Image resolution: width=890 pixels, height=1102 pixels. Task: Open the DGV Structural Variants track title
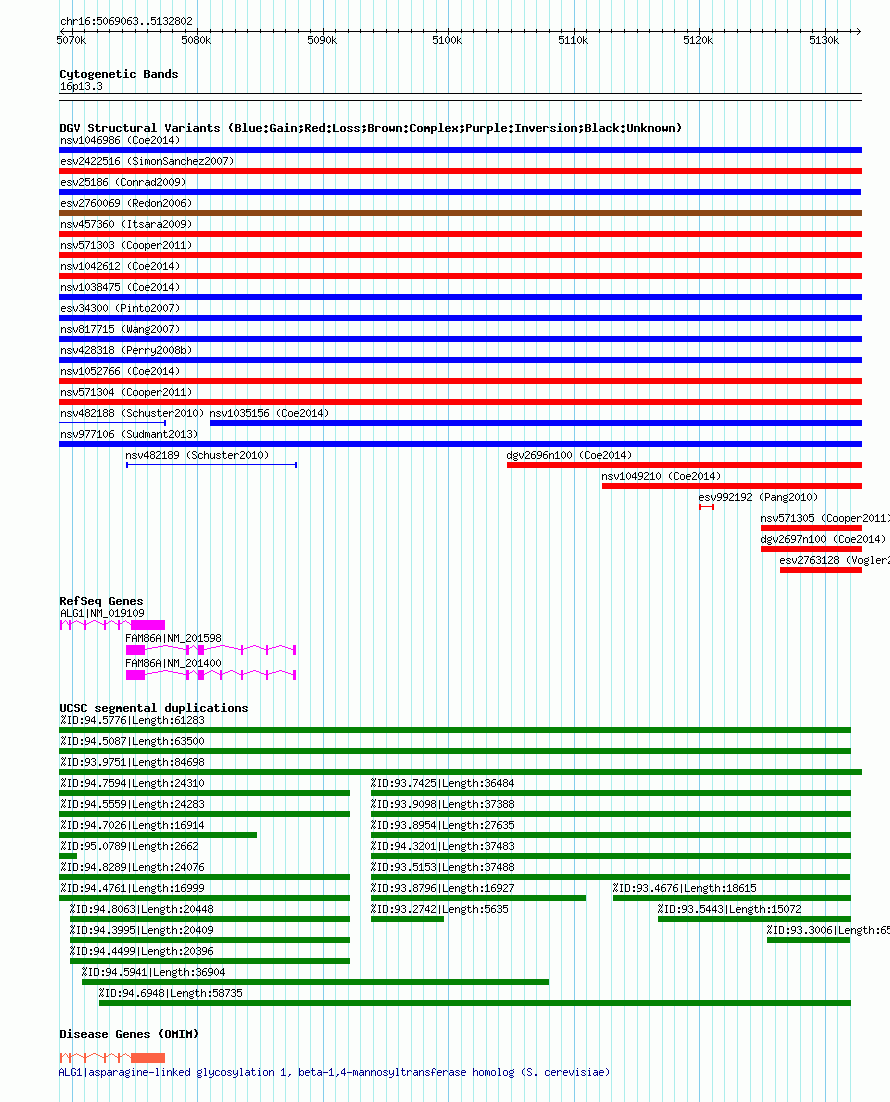370,128
